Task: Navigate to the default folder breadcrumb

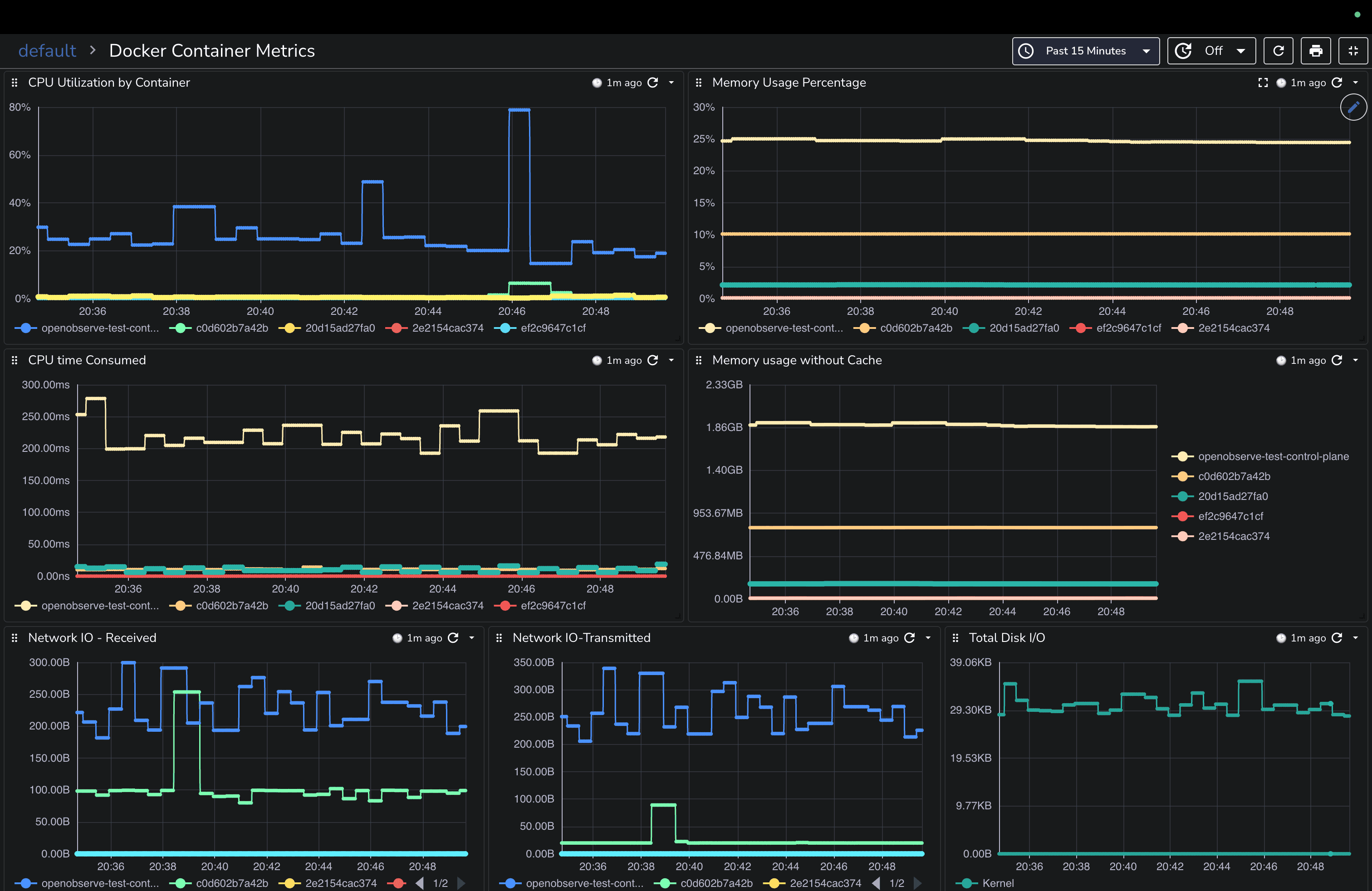Action: point(47,51)
